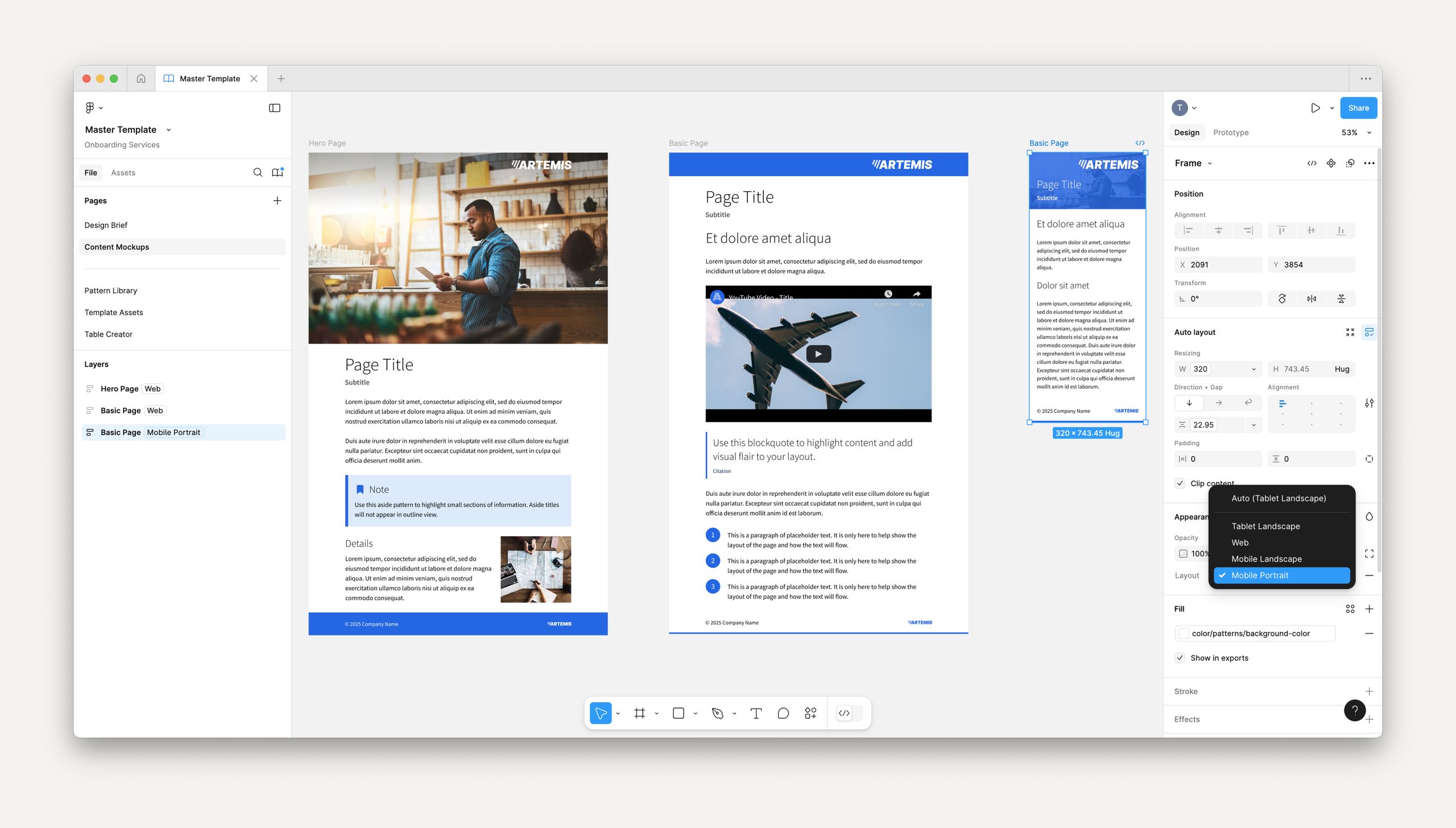
Task: Open the Comment tool
Action: coord(783,713)
